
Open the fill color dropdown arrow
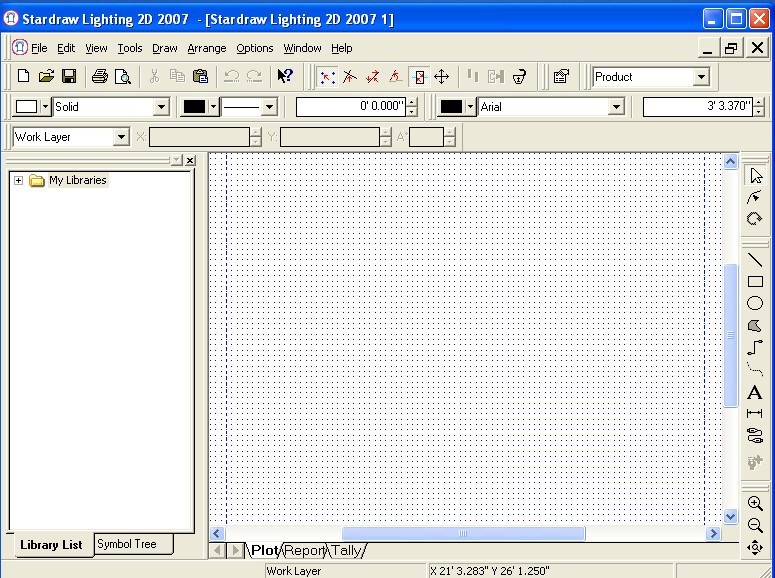click(45, 107)
